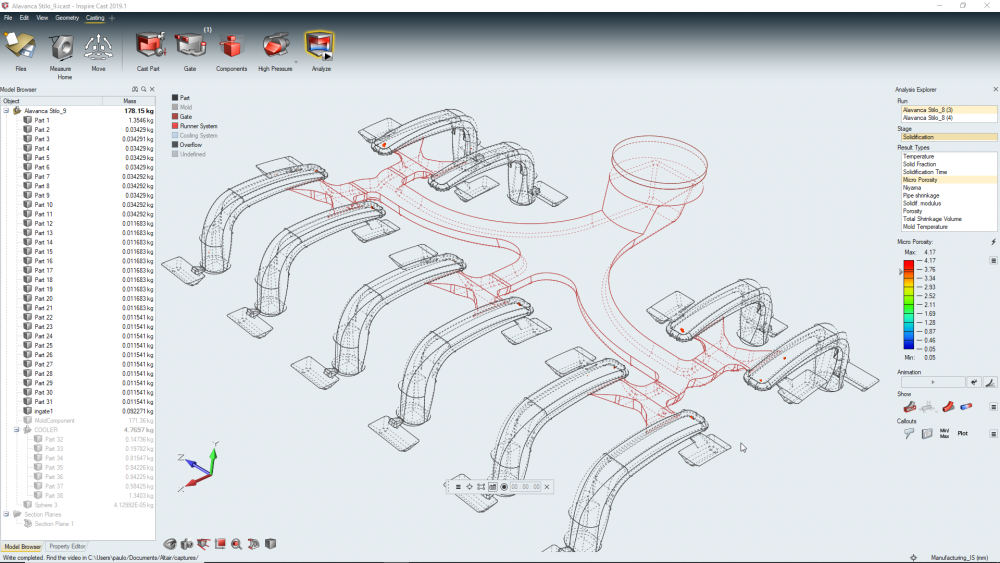Toggle Part legend visibility
The image size is (1000, 563).
tap(175, 98)
